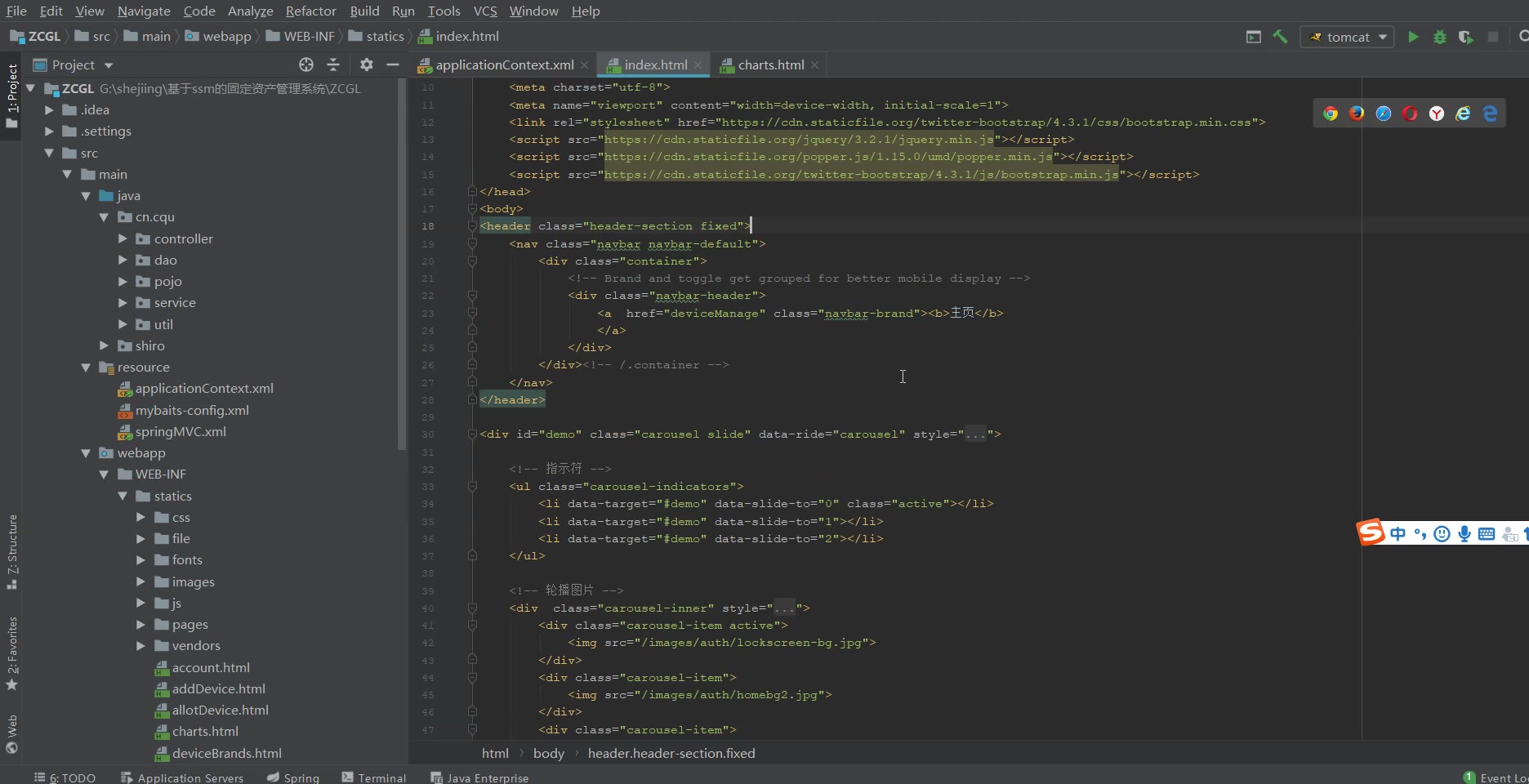Click the Project panel vertical scrollbar

tap(401, 265)
